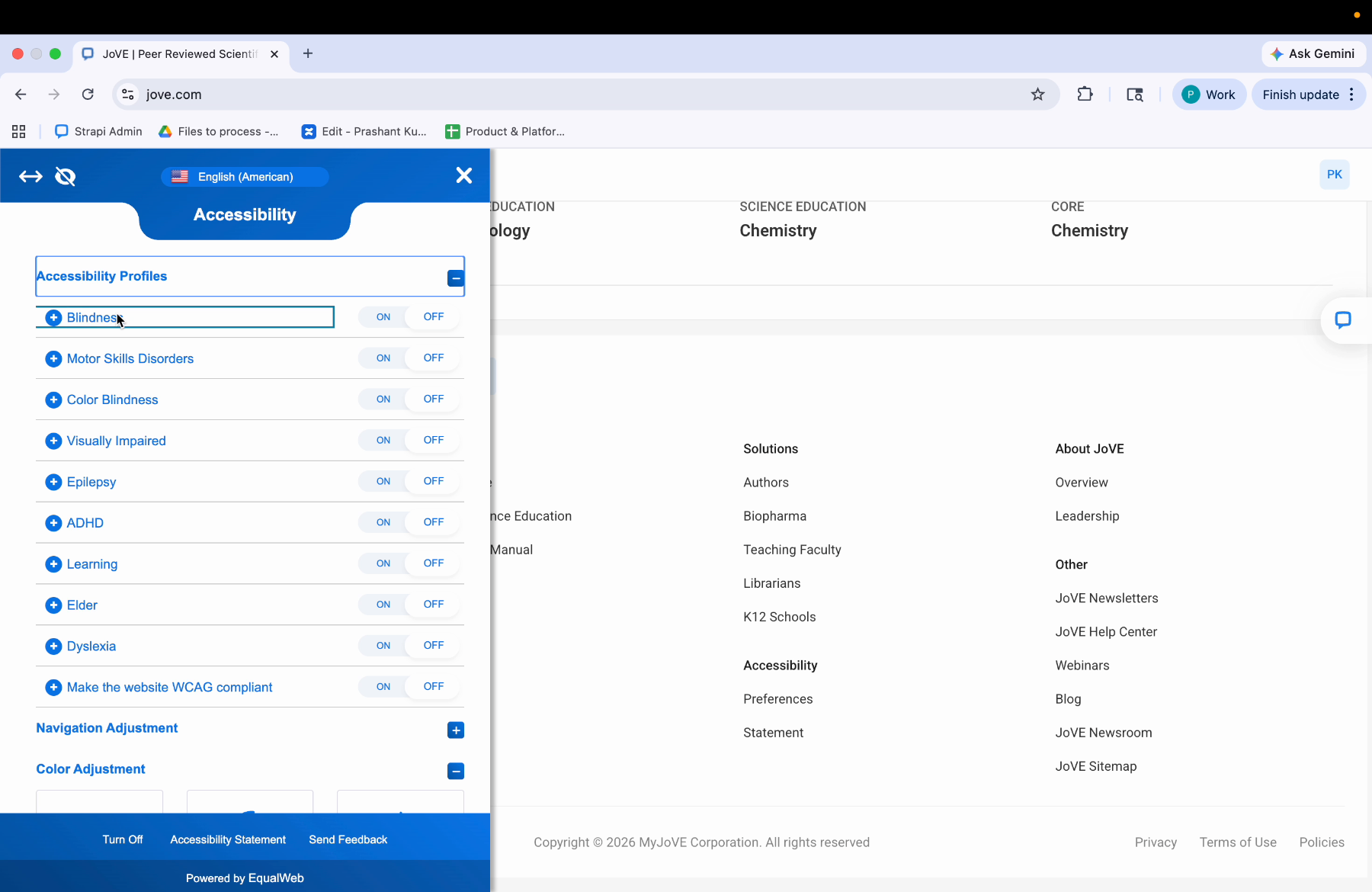1372x892 pixels.
Task: Expand the ADHD profile details
Action: (x=53, y=523)
